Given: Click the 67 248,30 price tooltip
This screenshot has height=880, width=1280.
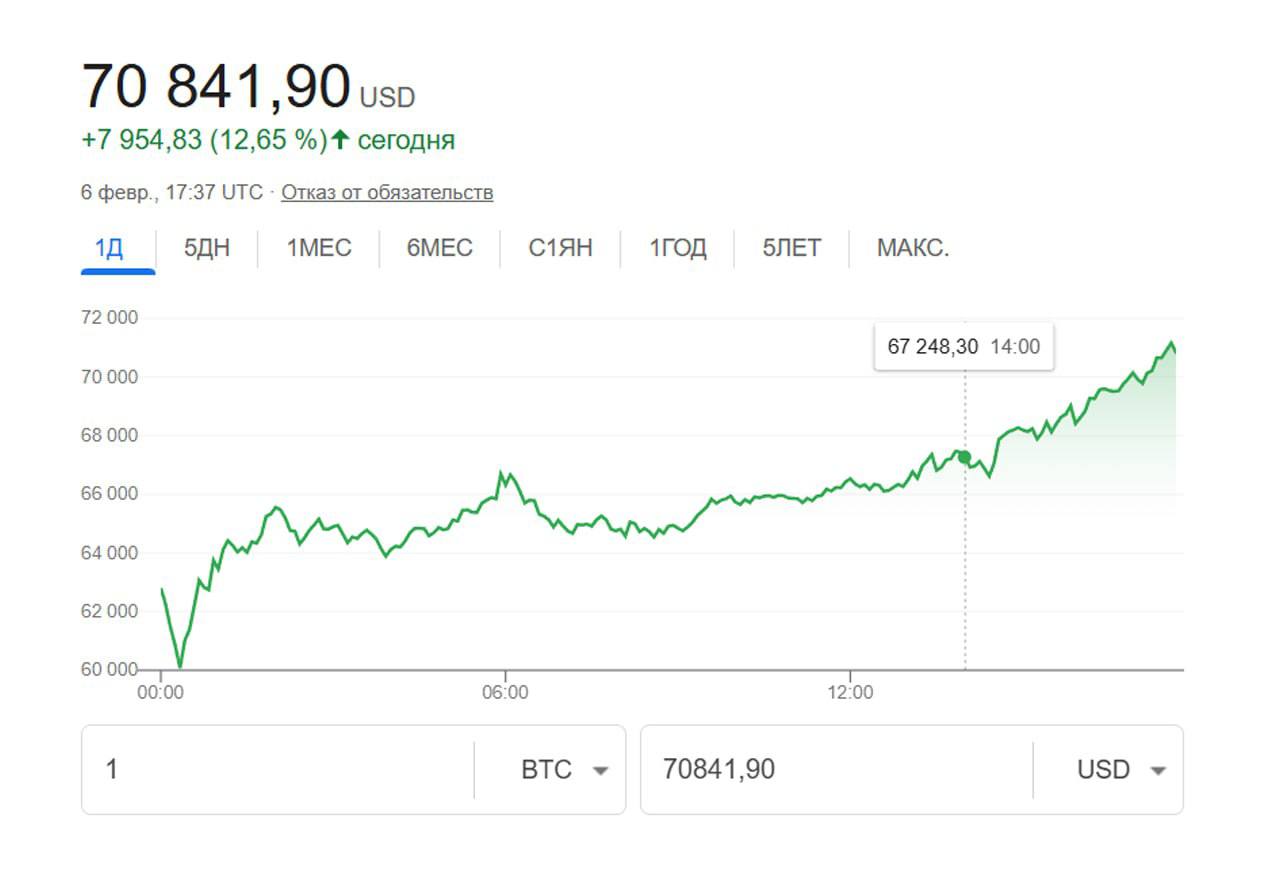Looking at the screenshot, I should [x=963, y=347].
